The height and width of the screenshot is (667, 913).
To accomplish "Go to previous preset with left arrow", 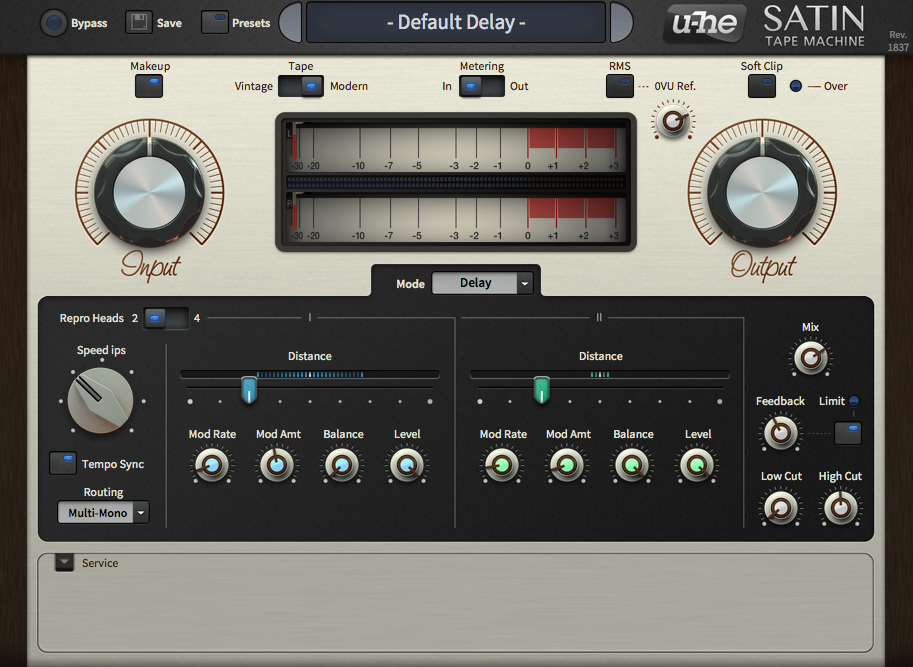I will tap(290, 22).
